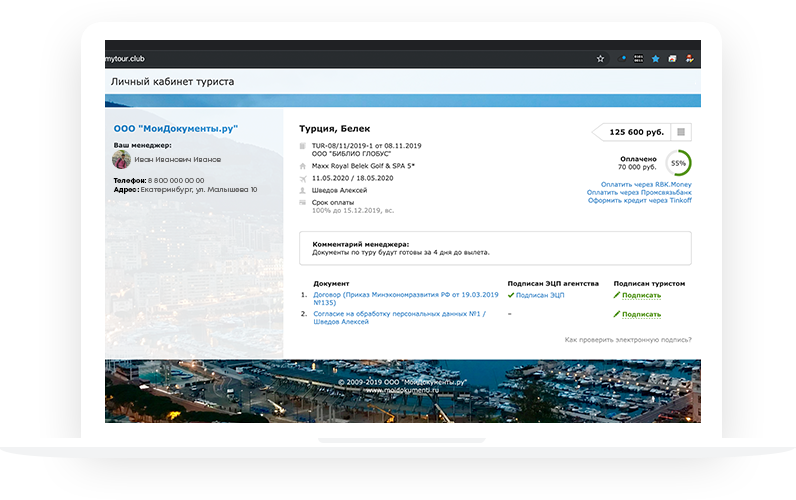
Task: Click the www.moidokumenti.ru footer link
Action: (402, 390)
